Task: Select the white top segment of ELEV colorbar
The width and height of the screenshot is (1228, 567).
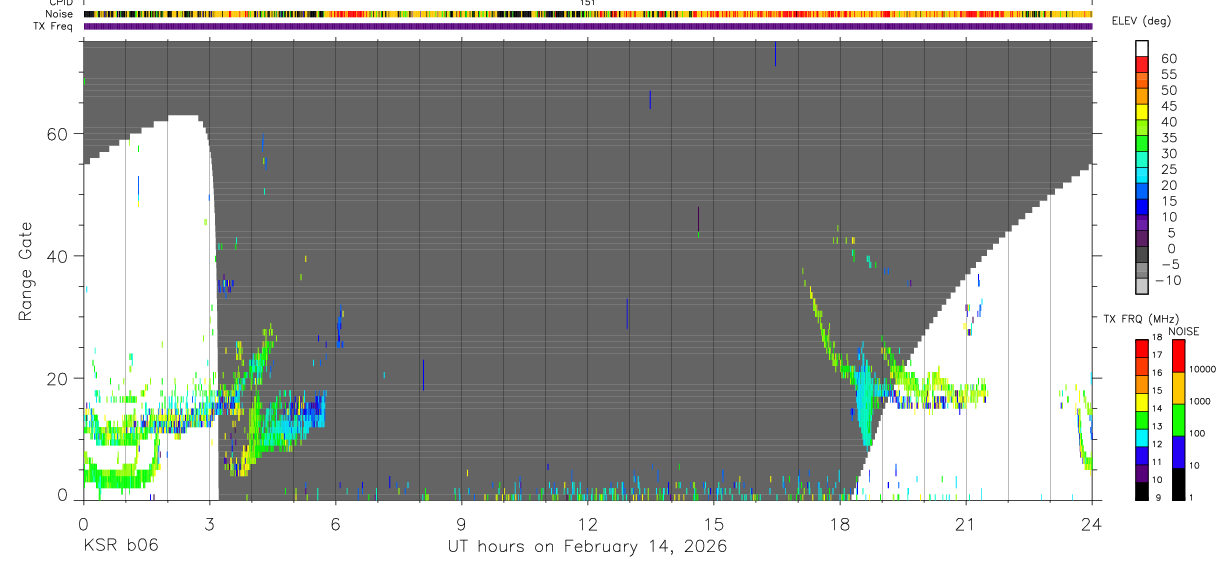Action: point(1142,49)
